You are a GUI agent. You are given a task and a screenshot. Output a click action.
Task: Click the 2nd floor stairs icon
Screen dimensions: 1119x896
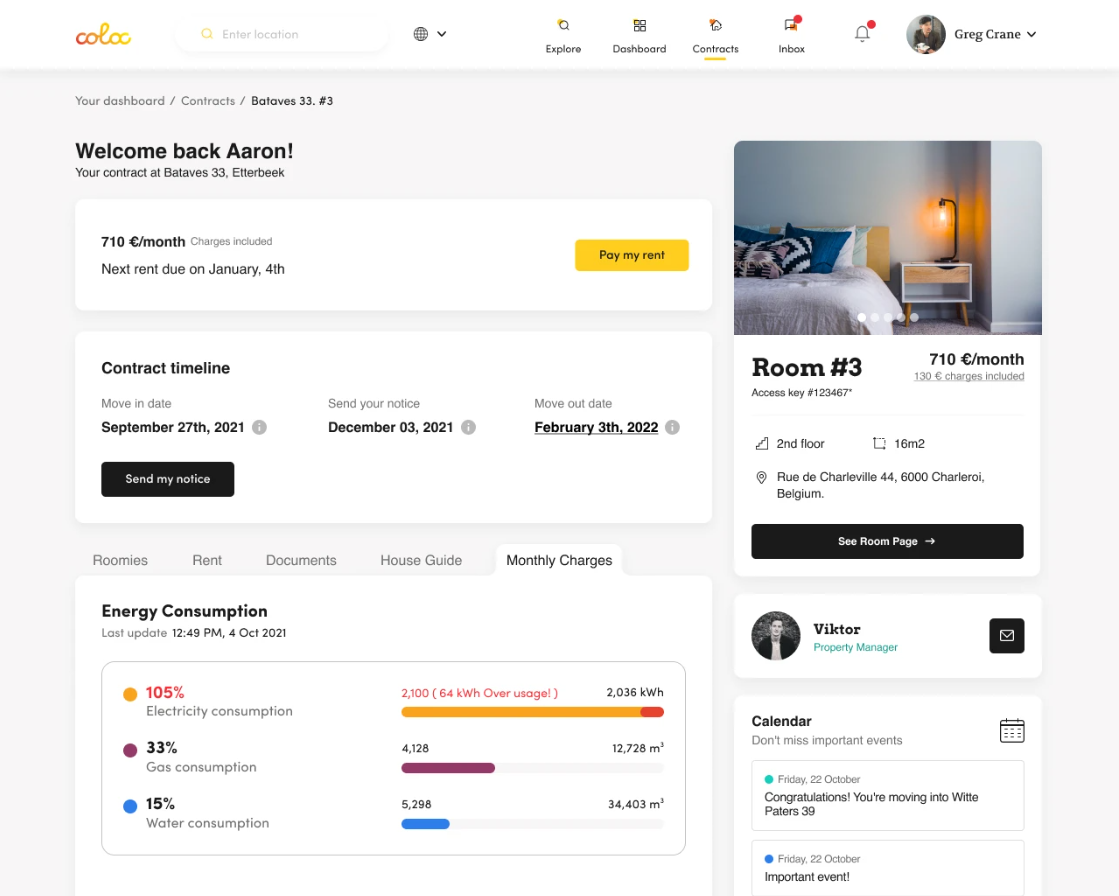click(x=761, y=444)
